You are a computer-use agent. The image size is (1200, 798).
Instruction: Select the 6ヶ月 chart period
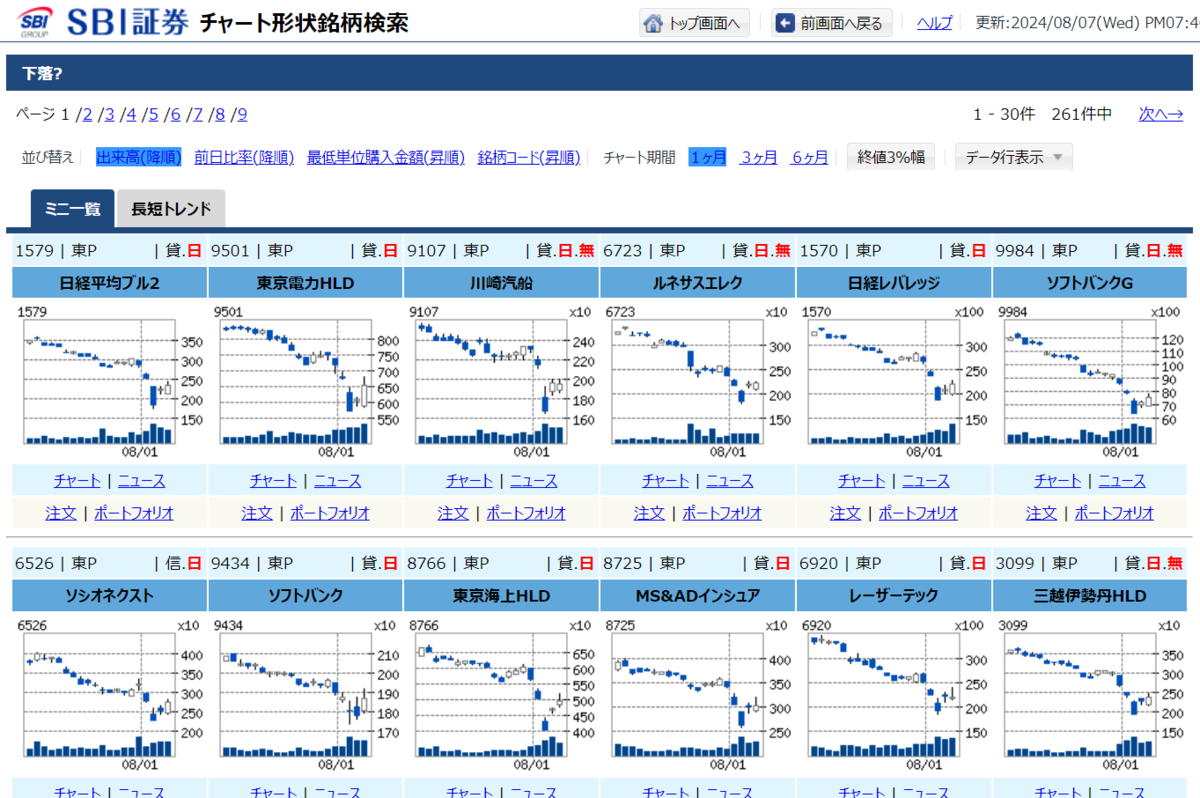(809, 157)
